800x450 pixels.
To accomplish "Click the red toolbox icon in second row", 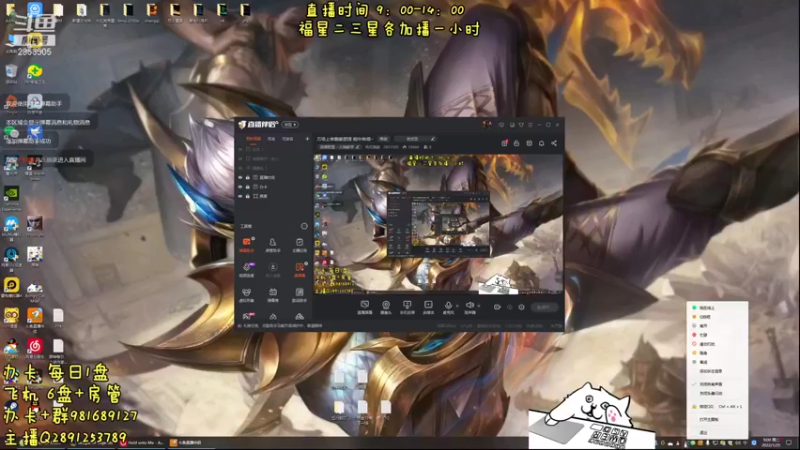I will click(x=299, y=269).
